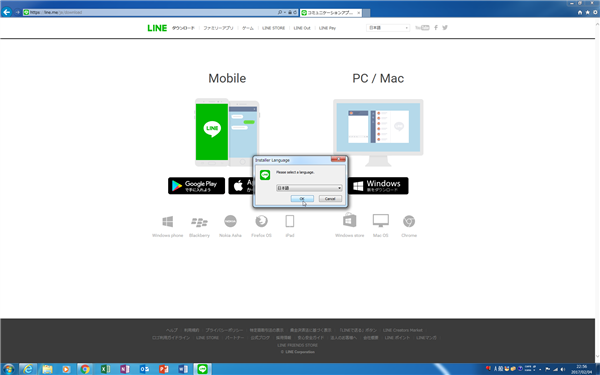Open the LINE Creators Market footer link
Screen dimensions: 600x375
point(403,330)
